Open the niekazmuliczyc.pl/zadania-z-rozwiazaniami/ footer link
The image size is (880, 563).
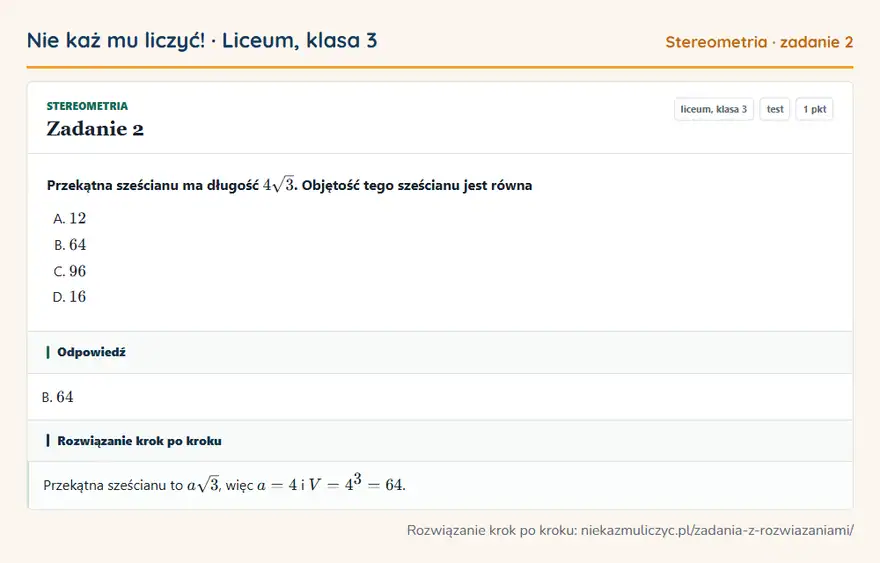717,530
